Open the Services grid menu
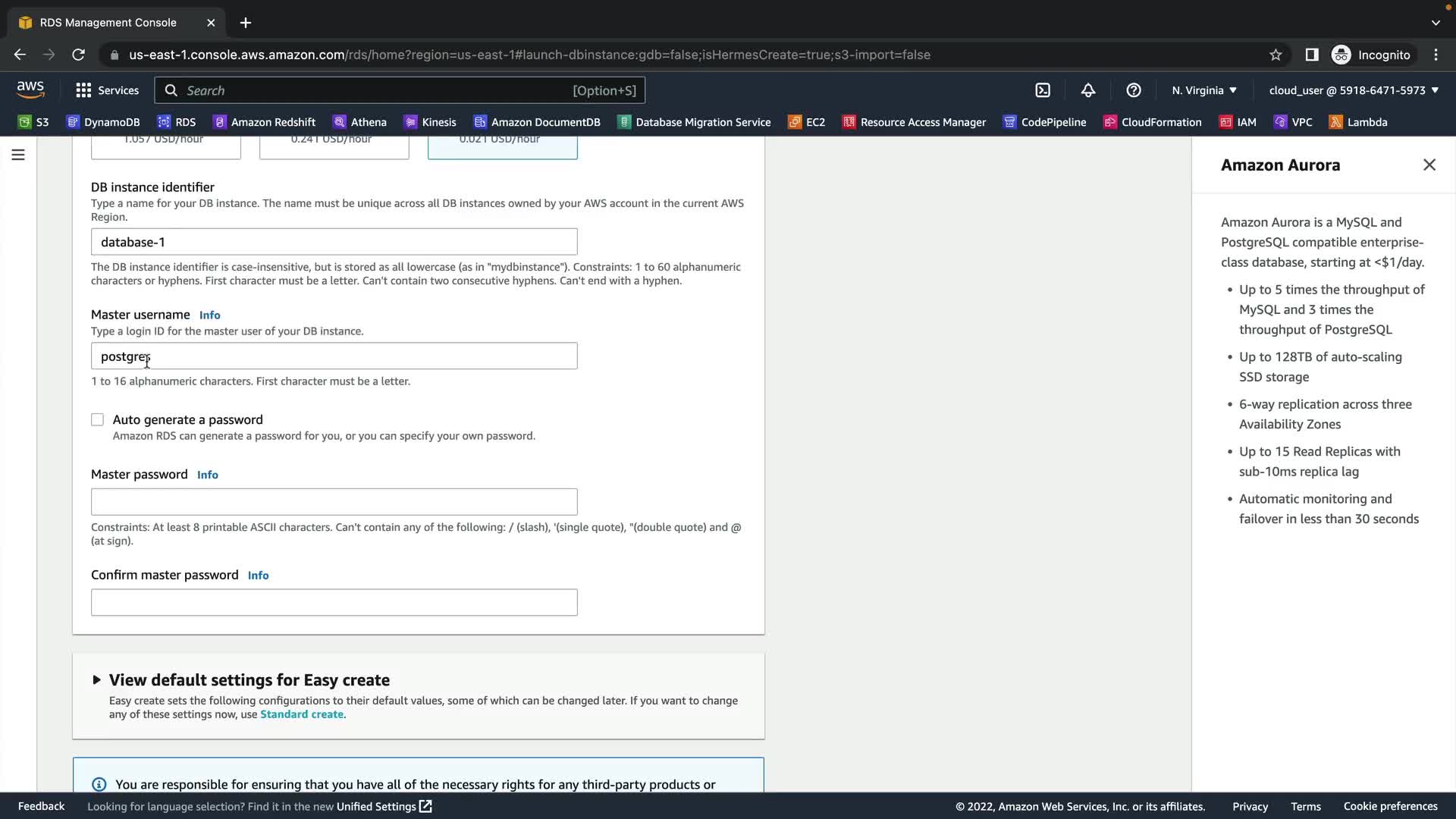 pyautogui.click(x=107, y=90)
